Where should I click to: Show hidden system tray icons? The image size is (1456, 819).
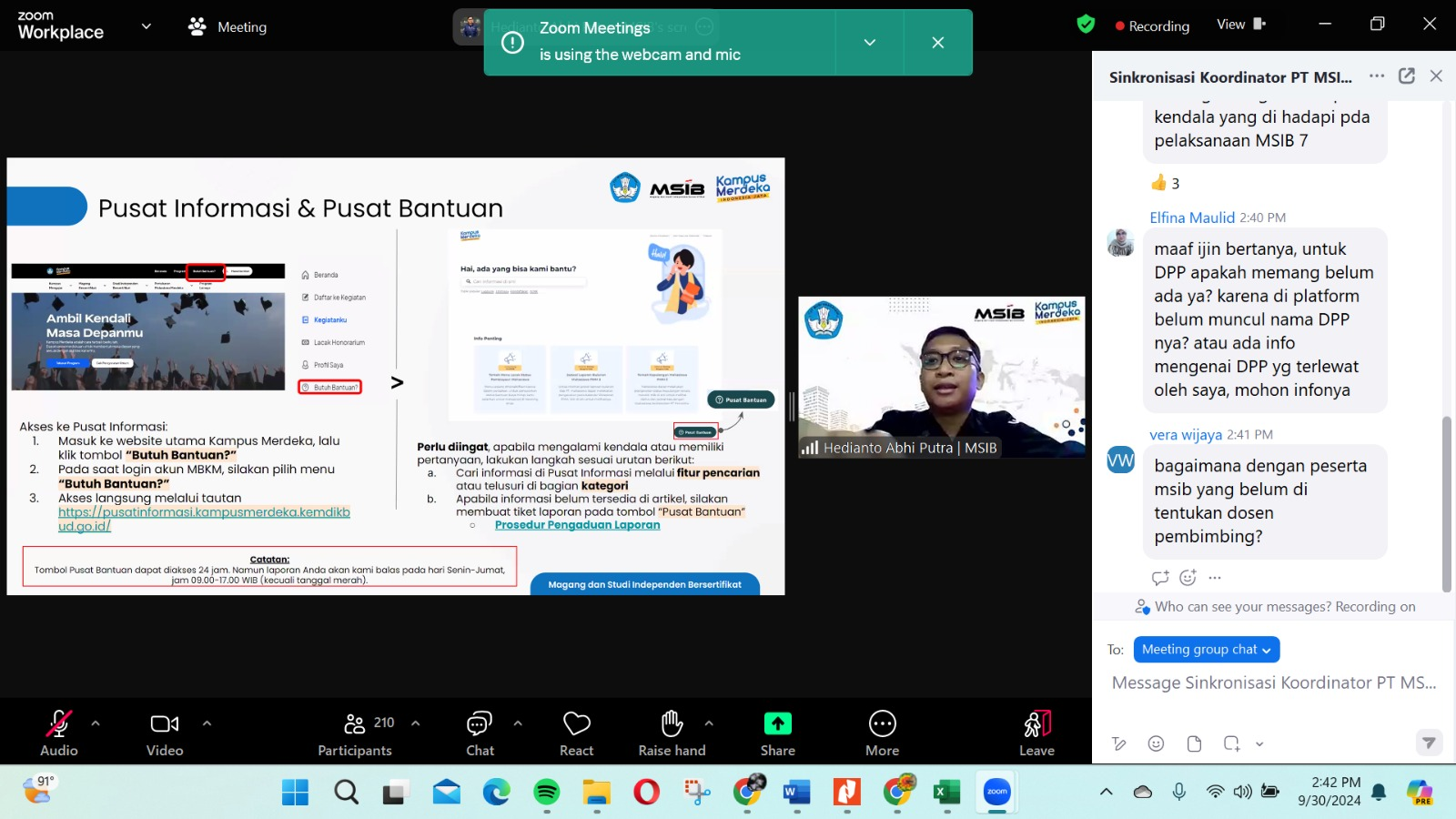point(1107,792)
